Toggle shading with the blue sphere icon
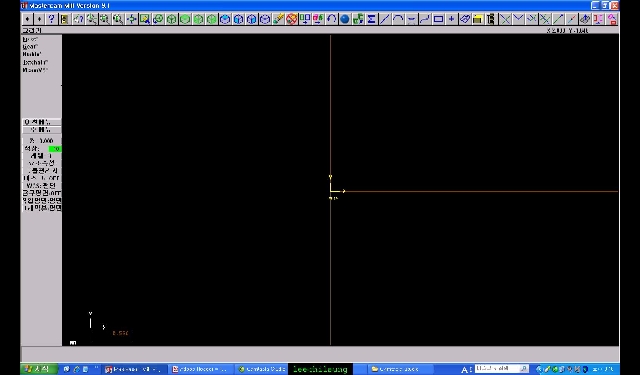The image size is (640, 375). pyautogui.click(x=345, y=19)
